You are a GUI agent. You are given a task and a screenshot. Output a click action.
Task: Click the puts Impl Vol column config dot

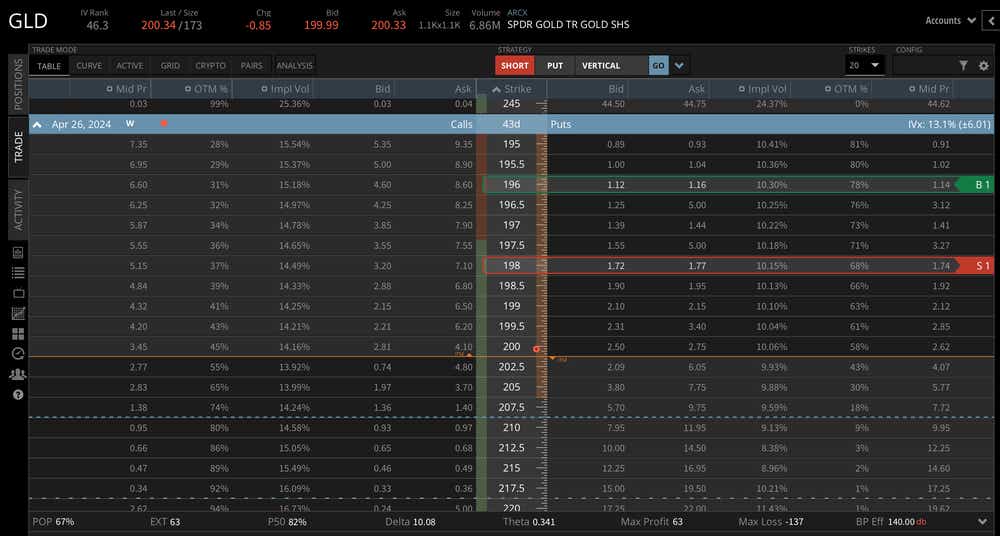[x=742, y=89]
